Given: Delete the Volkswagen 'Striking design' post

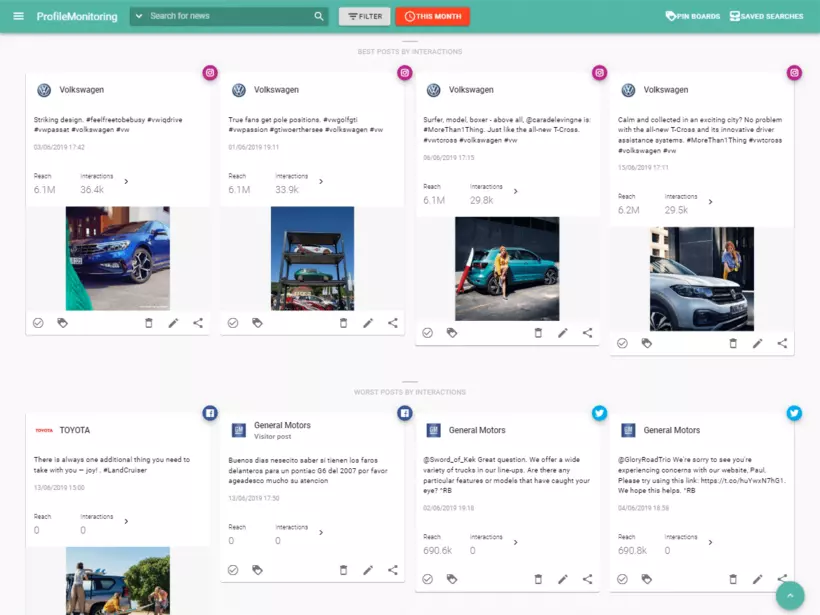Looking at the screenshot, I should click(x=149, y=323).
